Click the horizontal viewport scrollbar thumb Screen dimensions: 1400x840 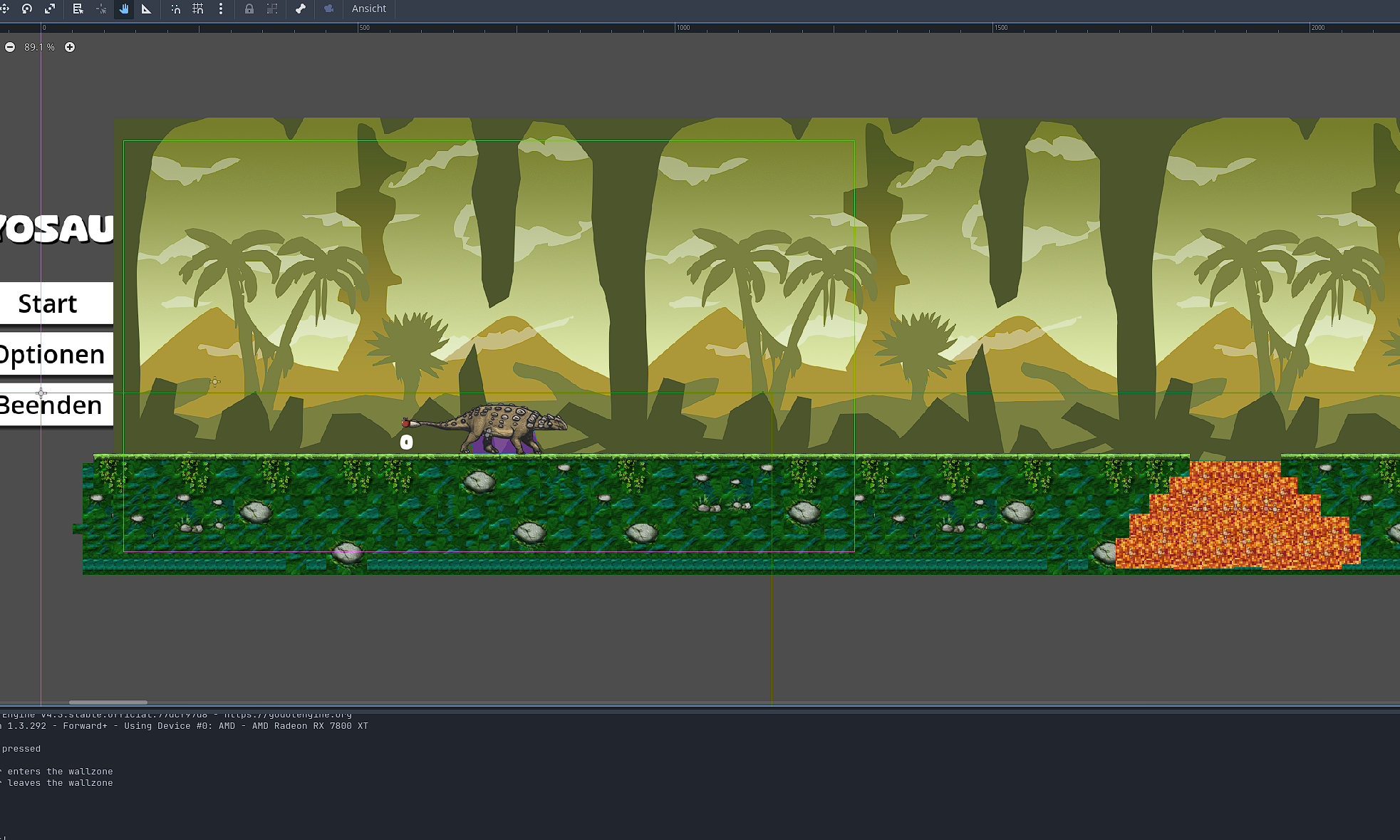coord(108,702)
